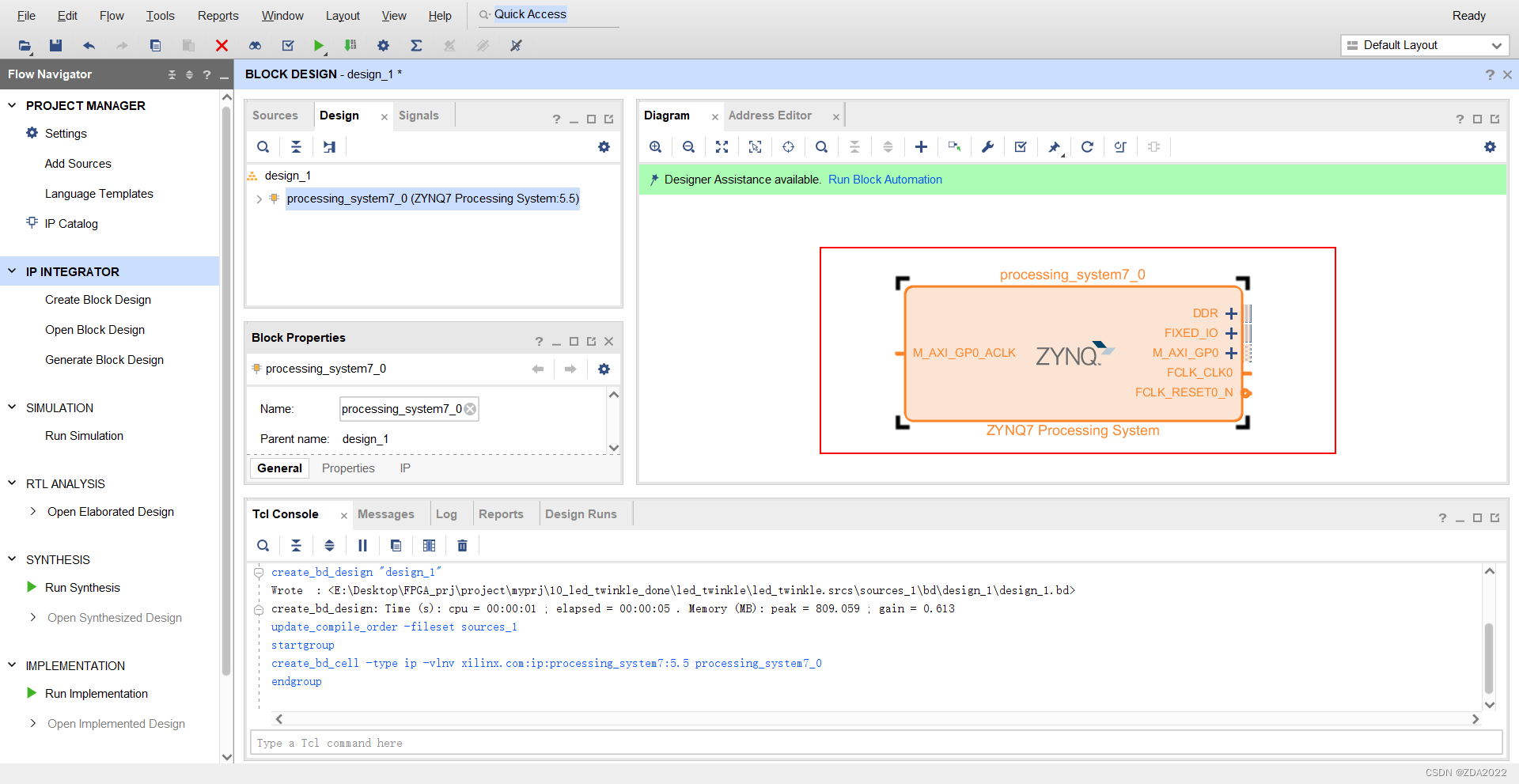Click back arrow in Block Properties

(538, 369)
